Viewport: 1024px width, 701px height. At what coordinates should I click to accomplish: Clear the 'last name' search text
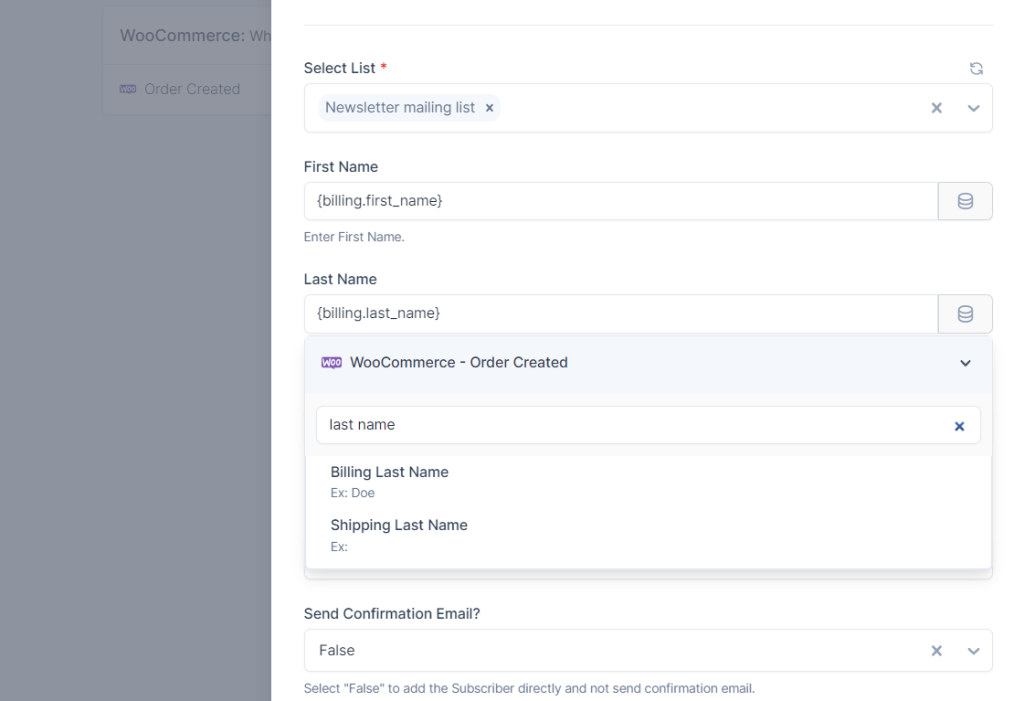coord(959,426)
